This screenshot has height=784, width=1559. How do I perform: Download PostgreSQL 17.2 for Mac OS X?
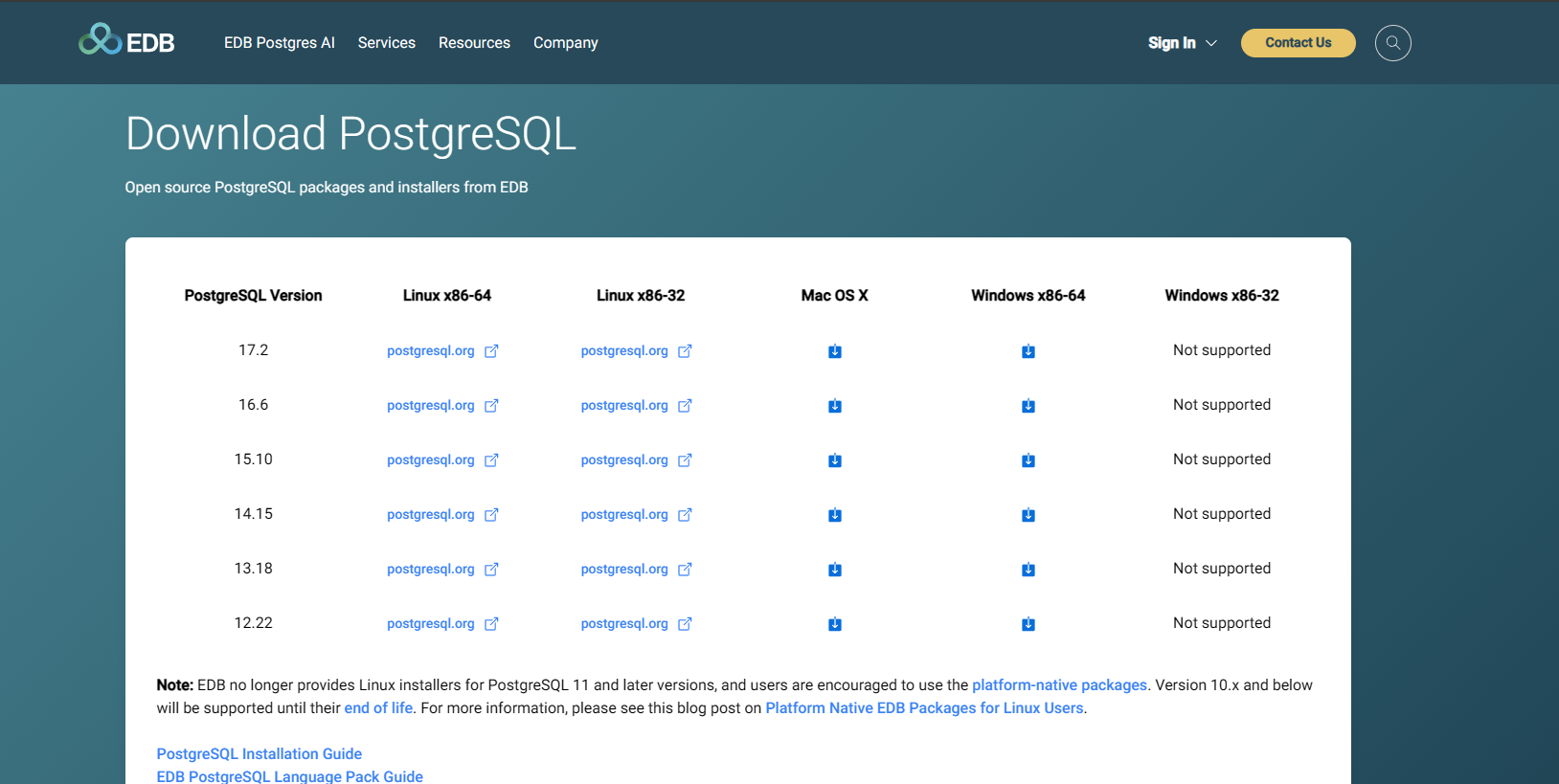click(835, 351)
